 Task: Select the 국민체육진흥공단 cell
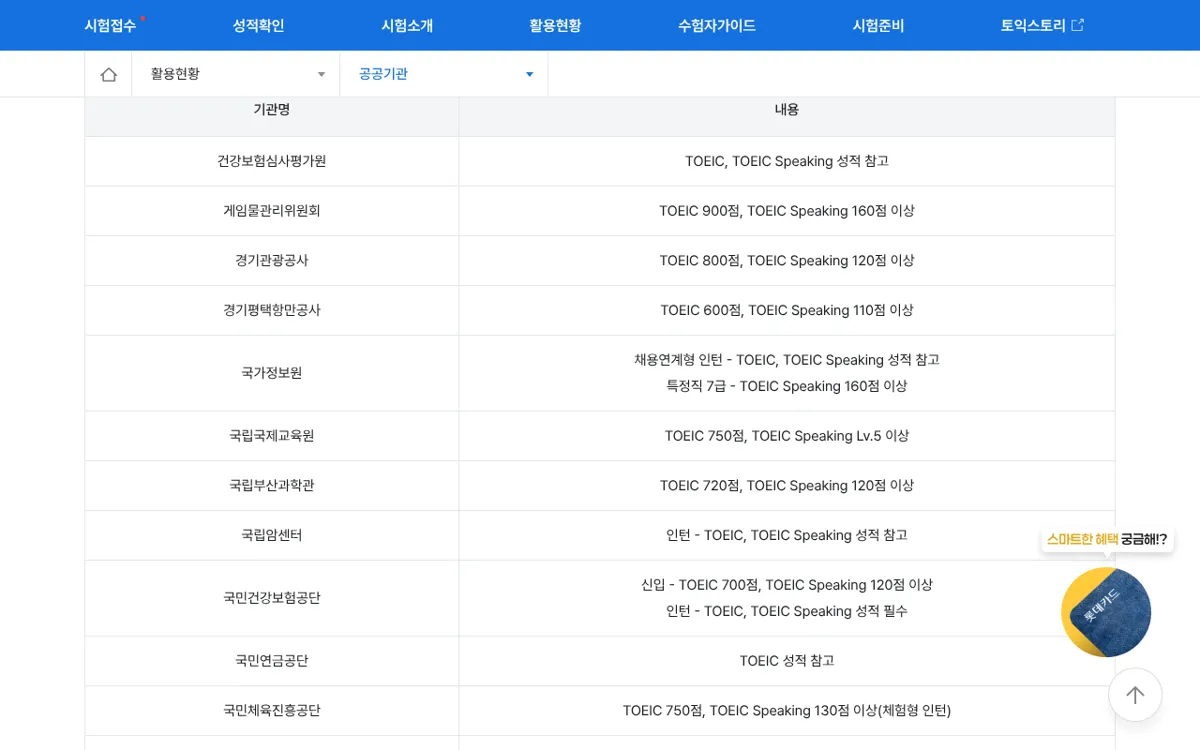[272, 711]
